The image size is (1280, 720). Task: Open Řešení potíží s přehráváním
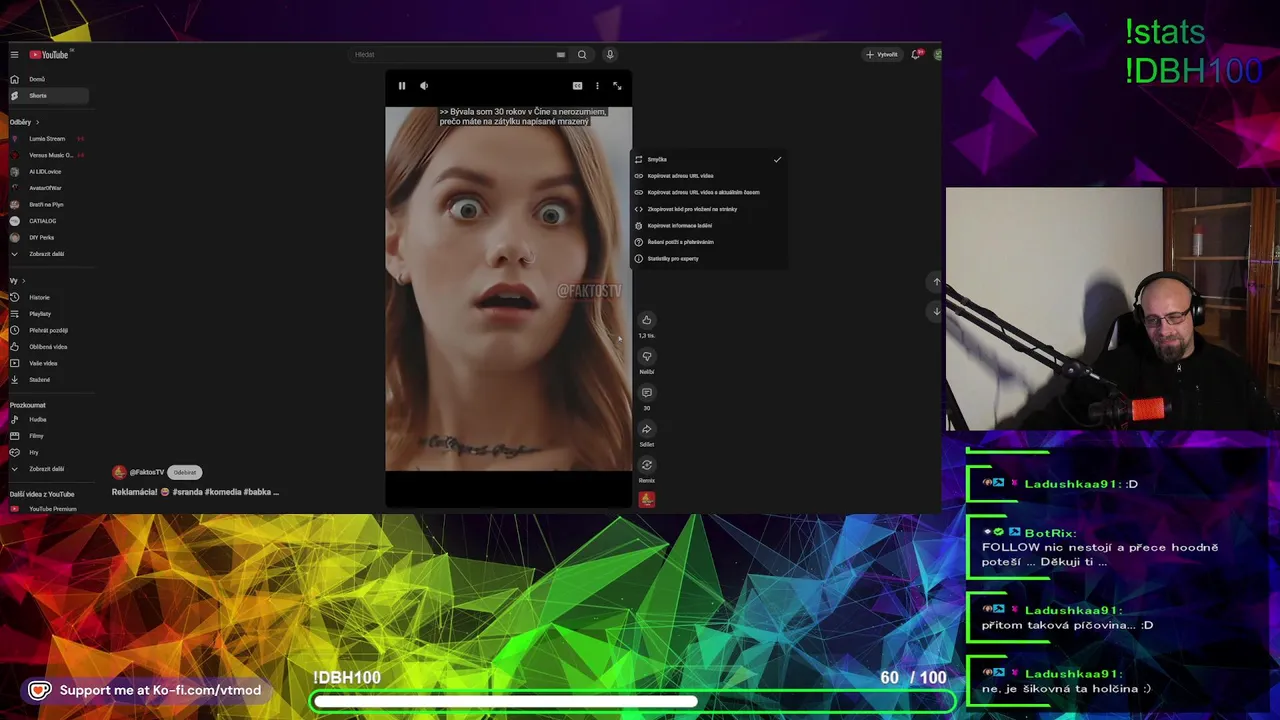(x=709, y=242)
